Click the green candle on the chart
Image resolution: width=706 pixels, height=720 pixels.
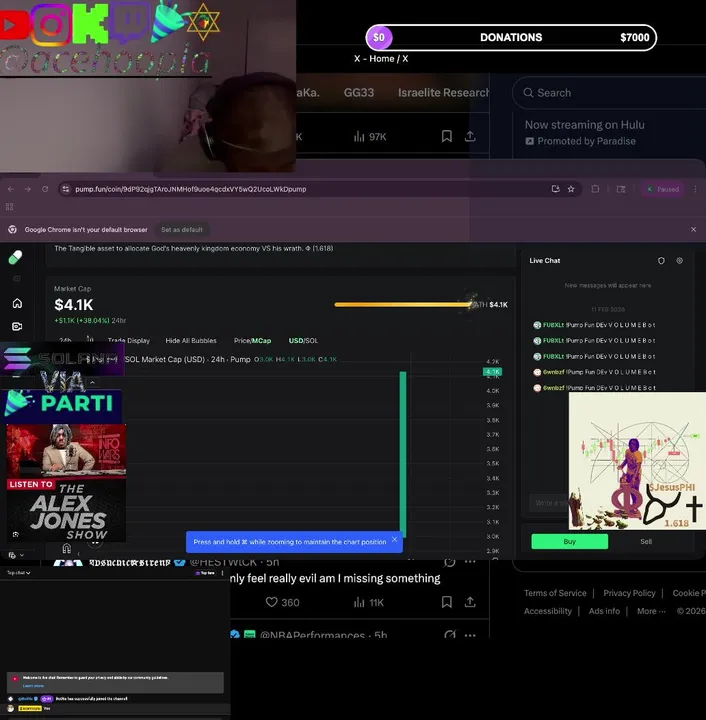click(403, 455)
